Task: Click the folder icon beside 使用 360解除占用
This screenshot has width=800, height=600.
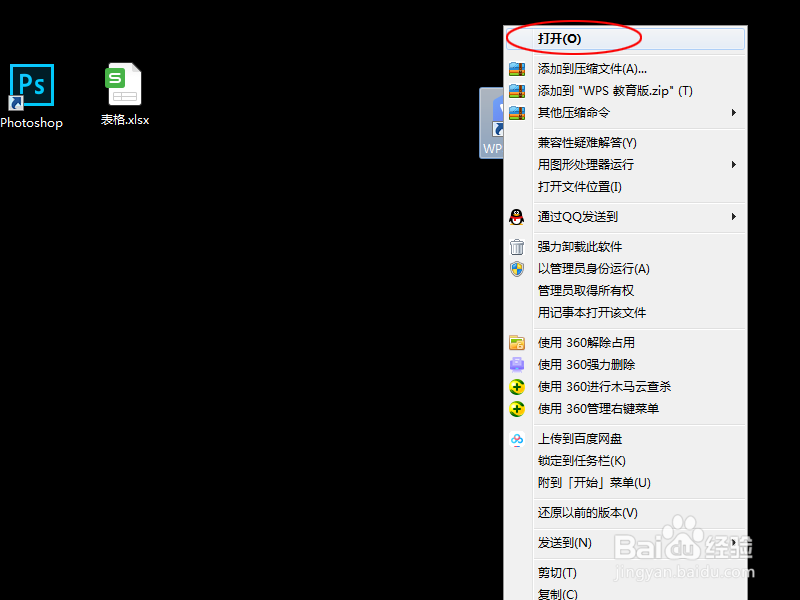Action: pyautogui.click(x=517, y=343)
